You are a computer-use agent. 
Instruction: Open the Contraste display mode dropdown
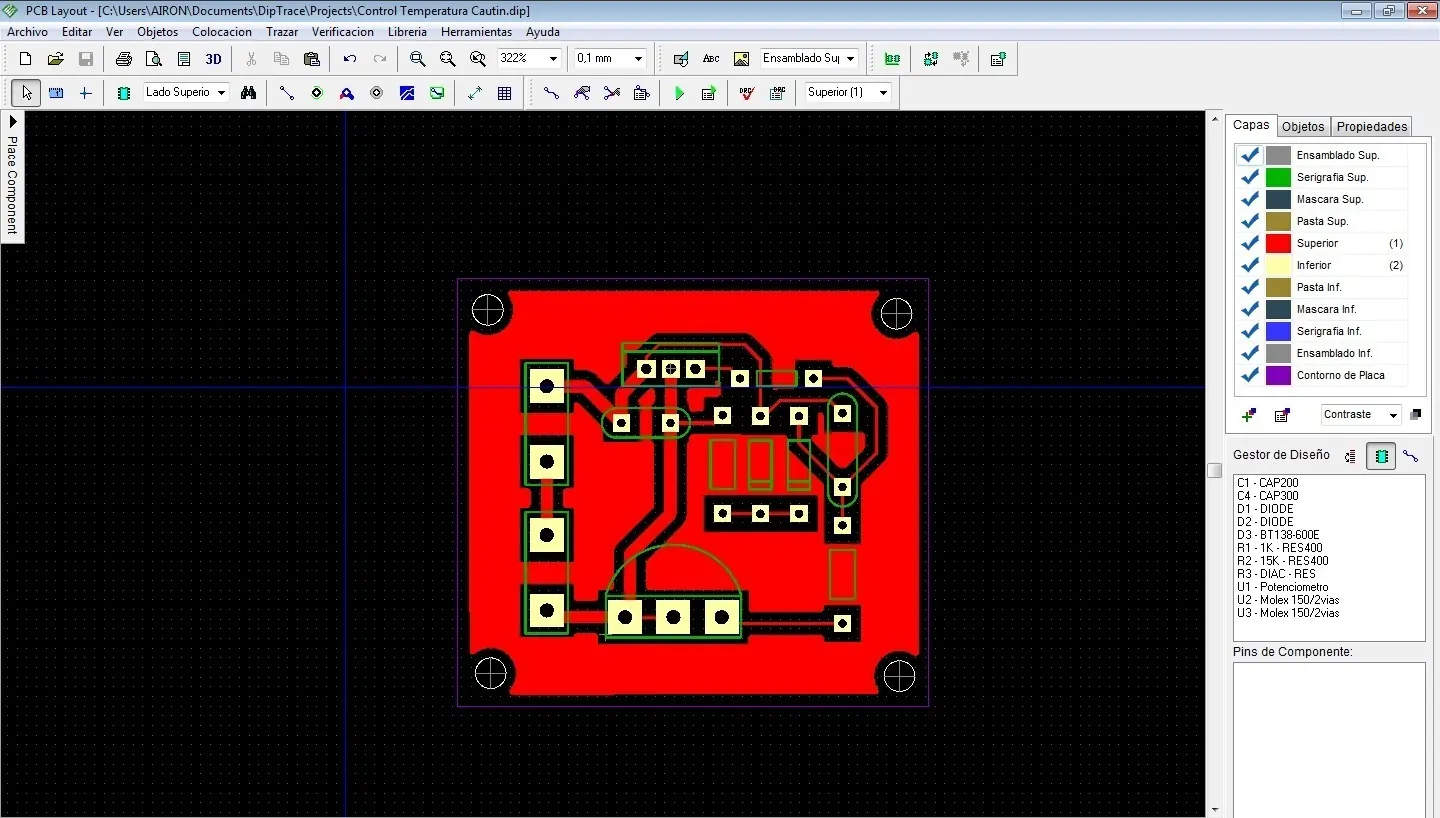point(1392,415)
